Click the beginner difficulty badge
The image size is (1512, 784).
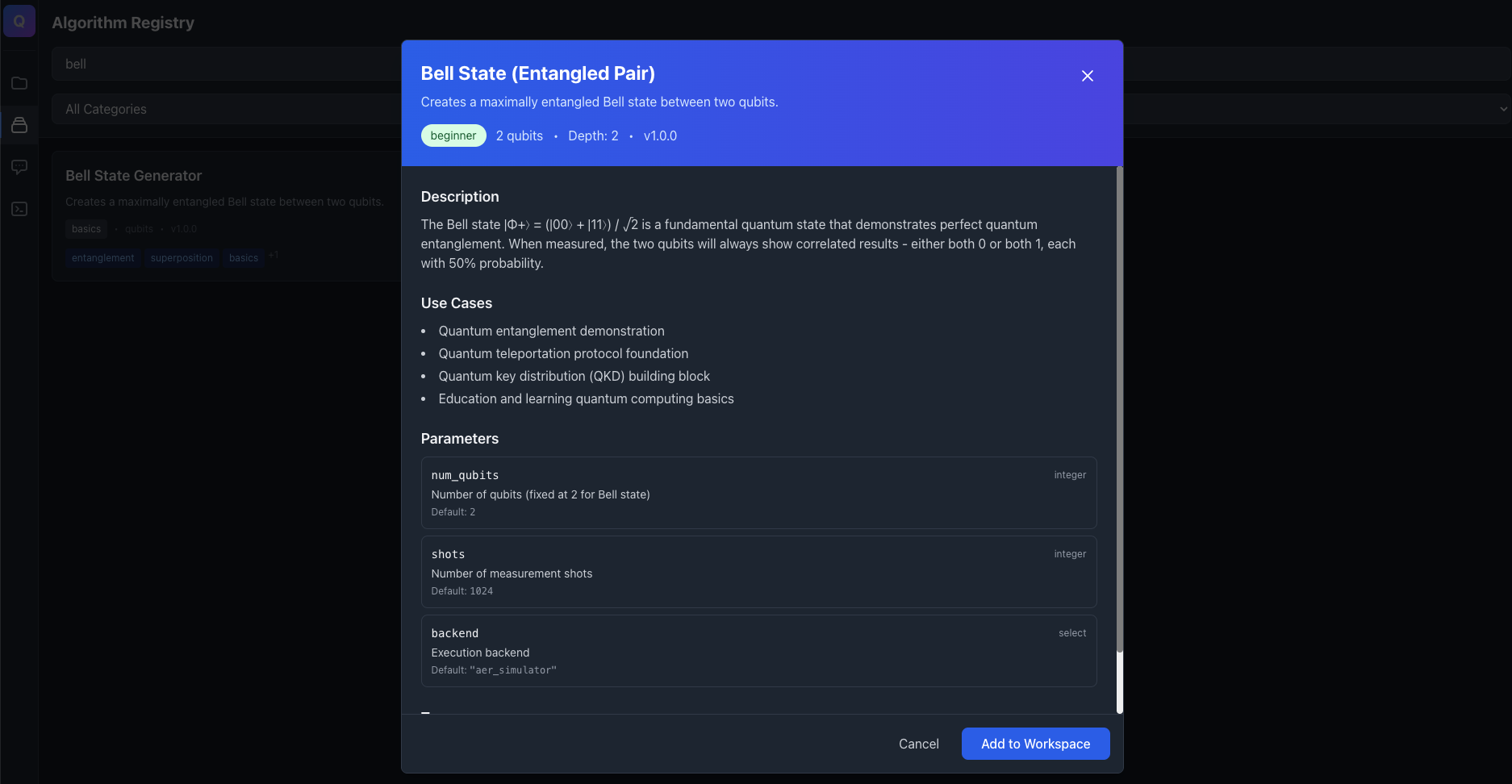(x=453, y=136)
